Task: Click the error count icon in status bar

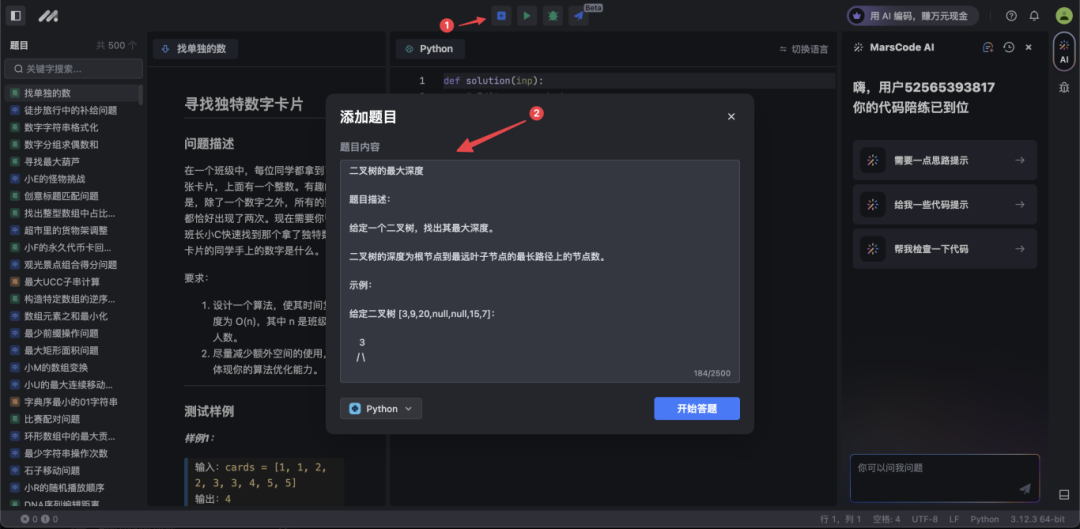Action: [25, 519]
